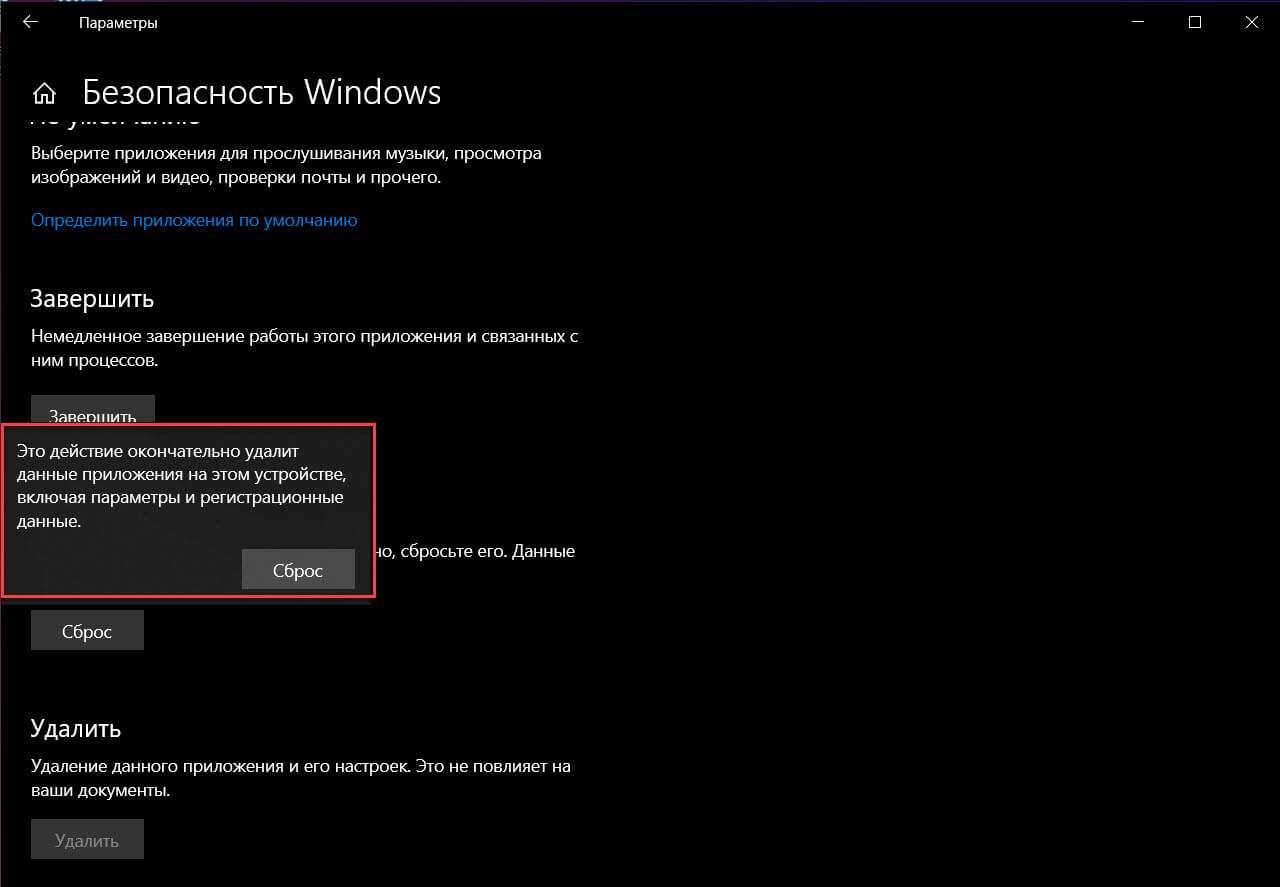The image size is (1280, 887).
Task: Click the 'Удалить' section heading
Action: (x=76, y=727)
